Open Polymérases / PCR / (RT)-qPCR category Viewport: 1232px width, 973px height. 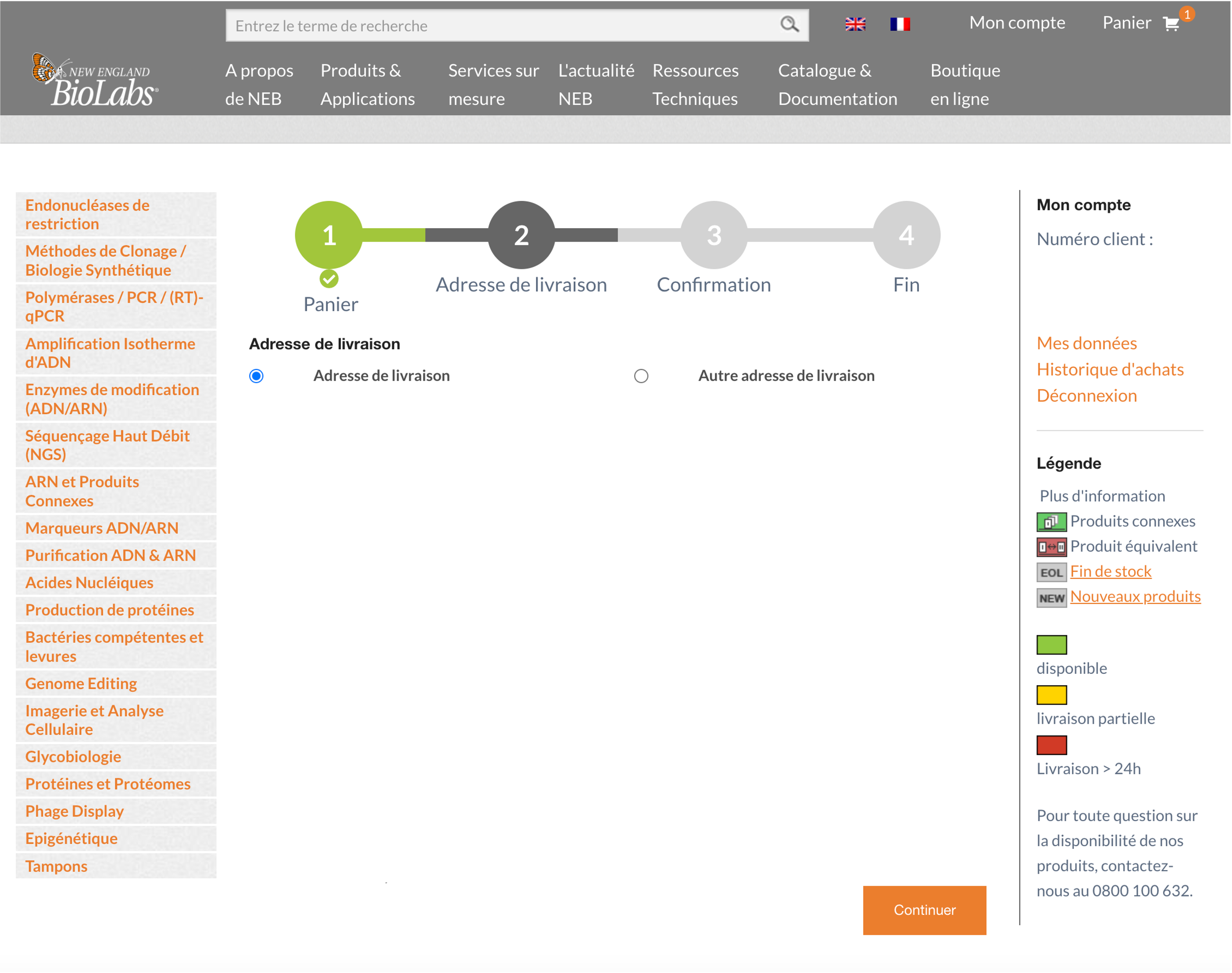(116, 307)
